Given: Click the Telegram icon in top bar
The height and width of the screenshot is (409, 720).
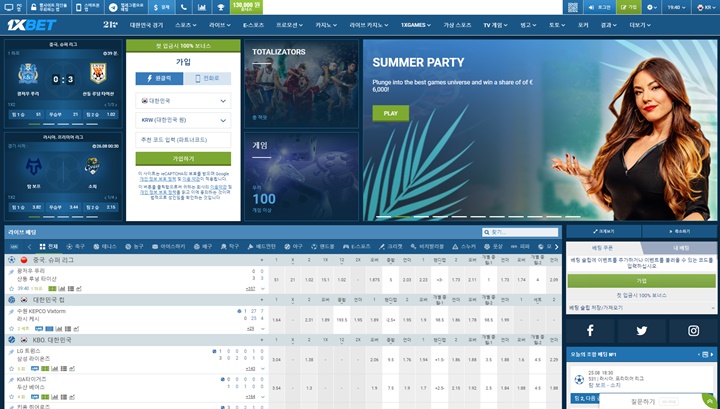Looking at the screenshot, I should click(x=113, y=7).
